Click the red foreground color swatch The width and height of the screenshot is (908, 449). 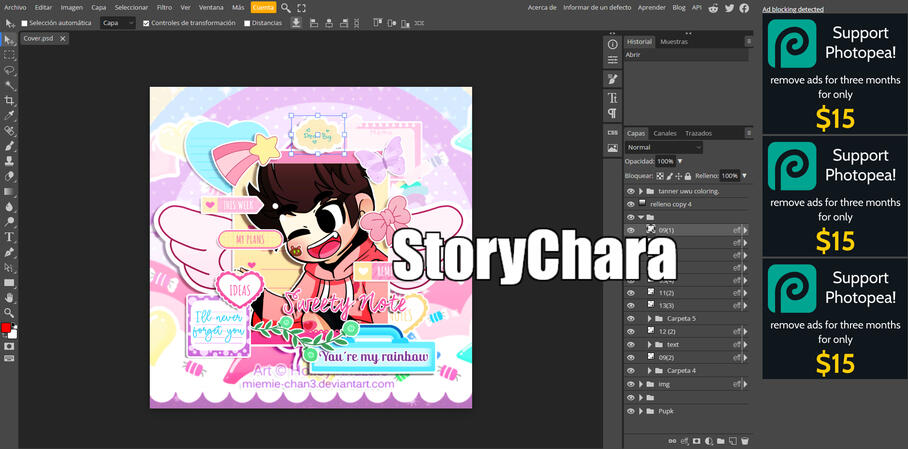tap(6, 328)
